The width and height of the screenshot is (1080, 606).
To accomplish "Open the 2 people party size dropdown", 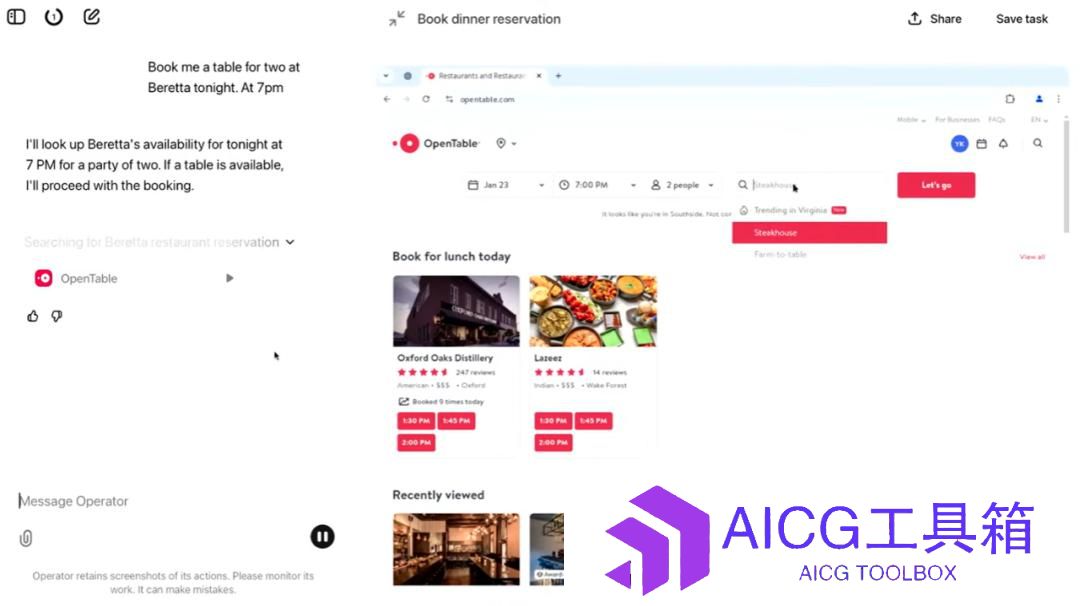I will coord(682,185).
